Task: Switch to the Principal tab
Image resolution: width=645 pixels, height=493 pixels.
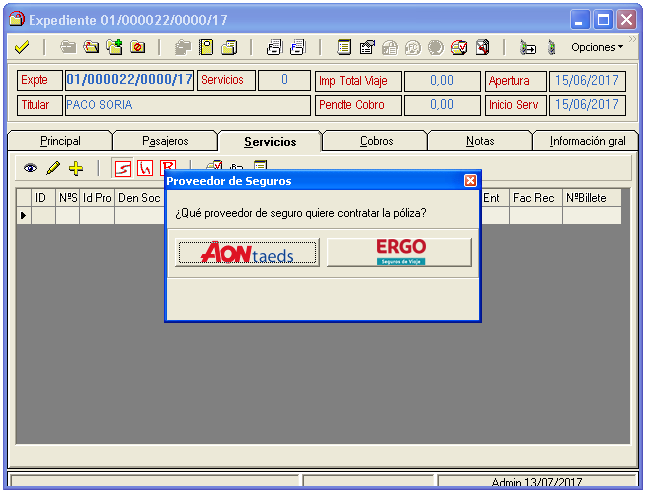Action: tap(60, 141)
